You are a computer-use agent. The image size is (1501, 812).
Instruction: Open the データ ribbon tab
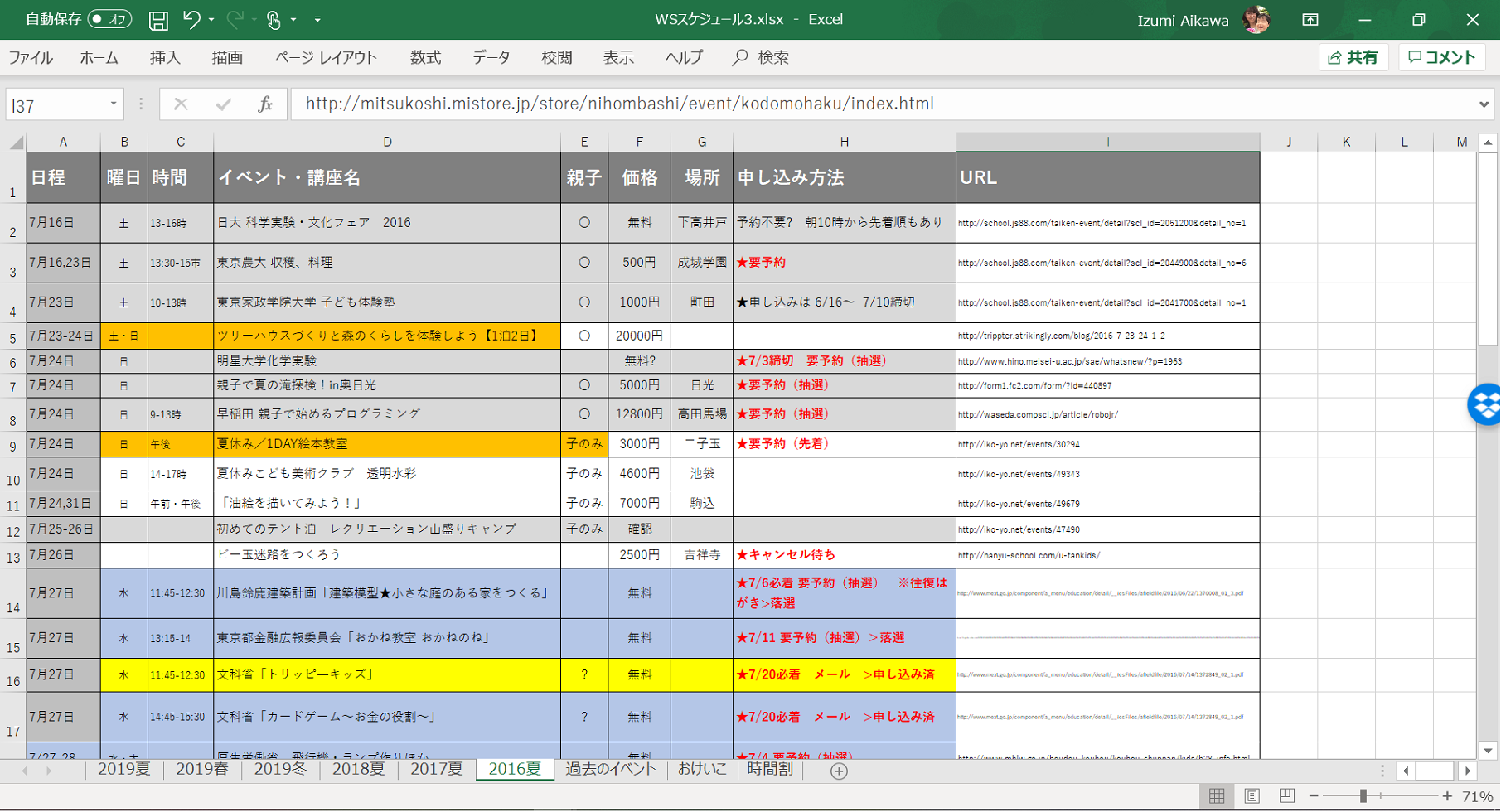pyautogui.click(x=491, y=58)
